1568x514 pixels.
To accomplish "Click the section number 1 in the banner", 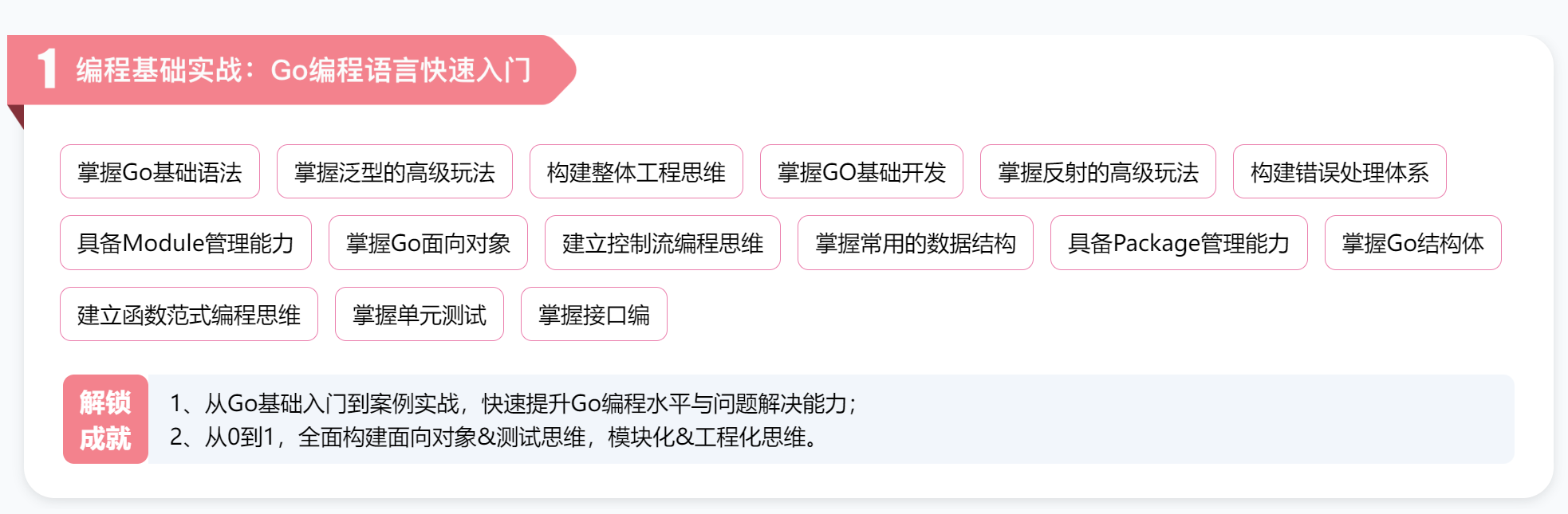I will (47, 69).
